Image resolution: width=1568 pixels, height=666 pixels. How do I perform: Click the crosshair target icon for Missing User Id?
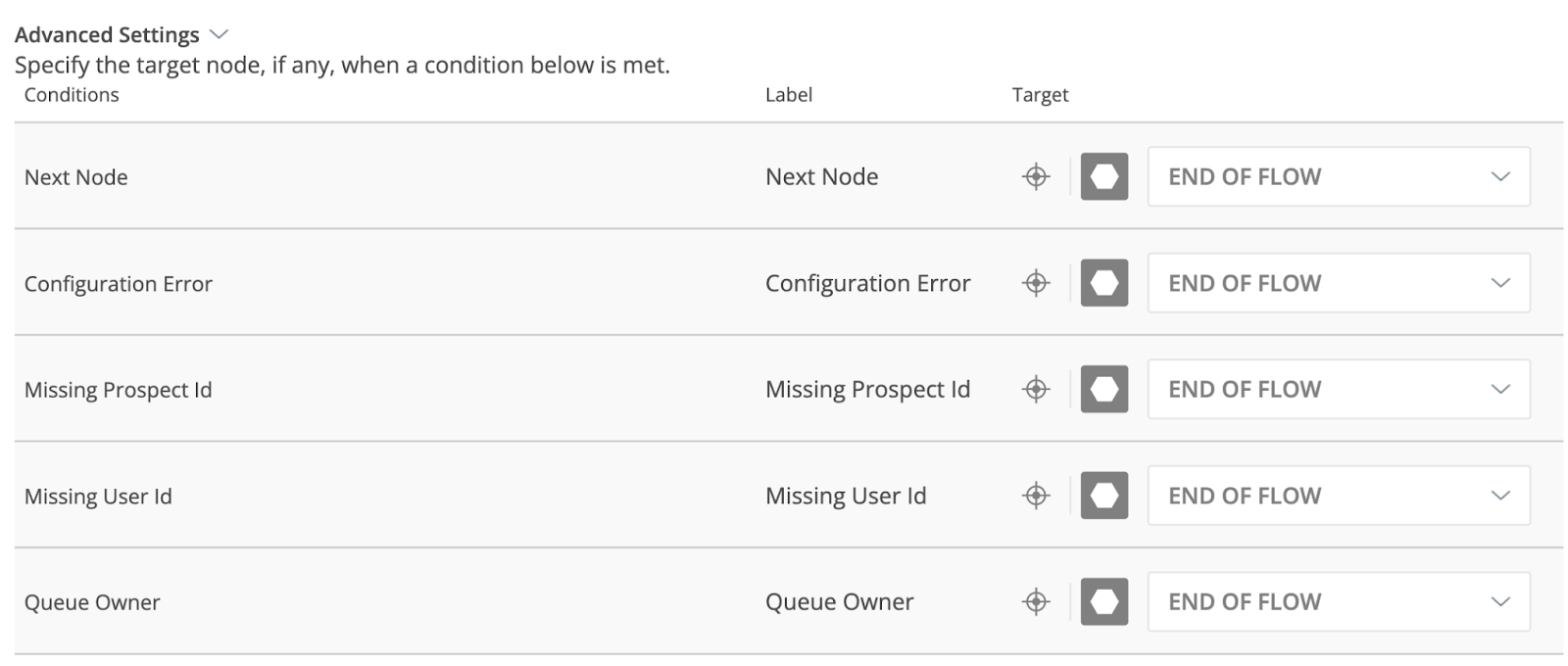coord(1036,496)
